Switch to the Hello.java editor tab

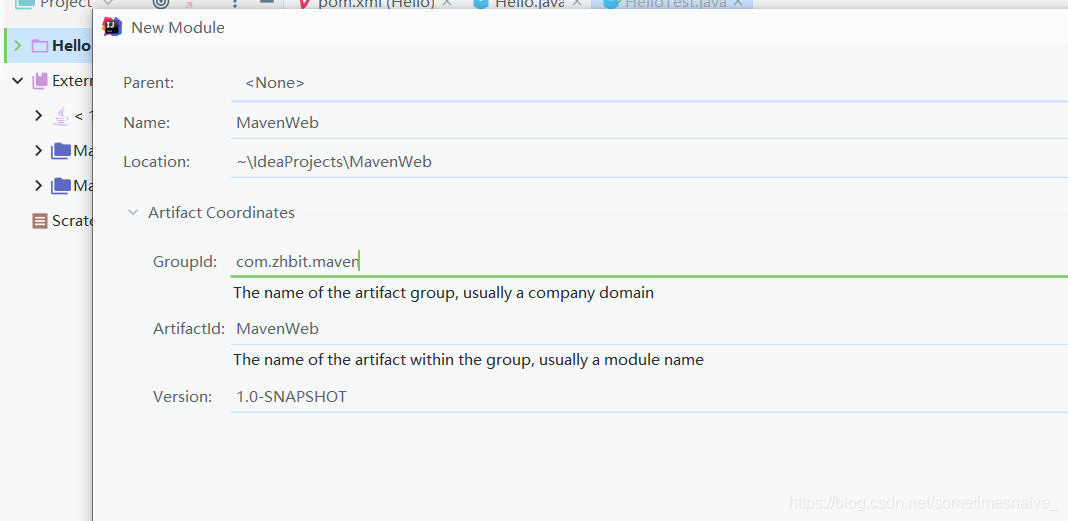point(528,3)
